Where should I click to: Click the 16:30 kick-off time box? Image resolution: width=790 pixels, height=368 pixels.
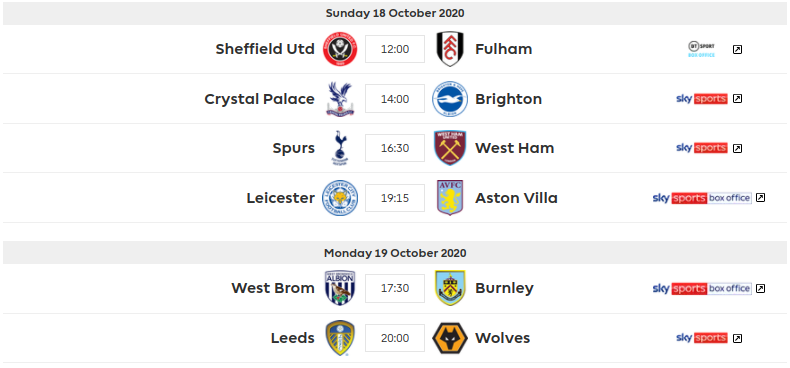[x=395, y=148]
